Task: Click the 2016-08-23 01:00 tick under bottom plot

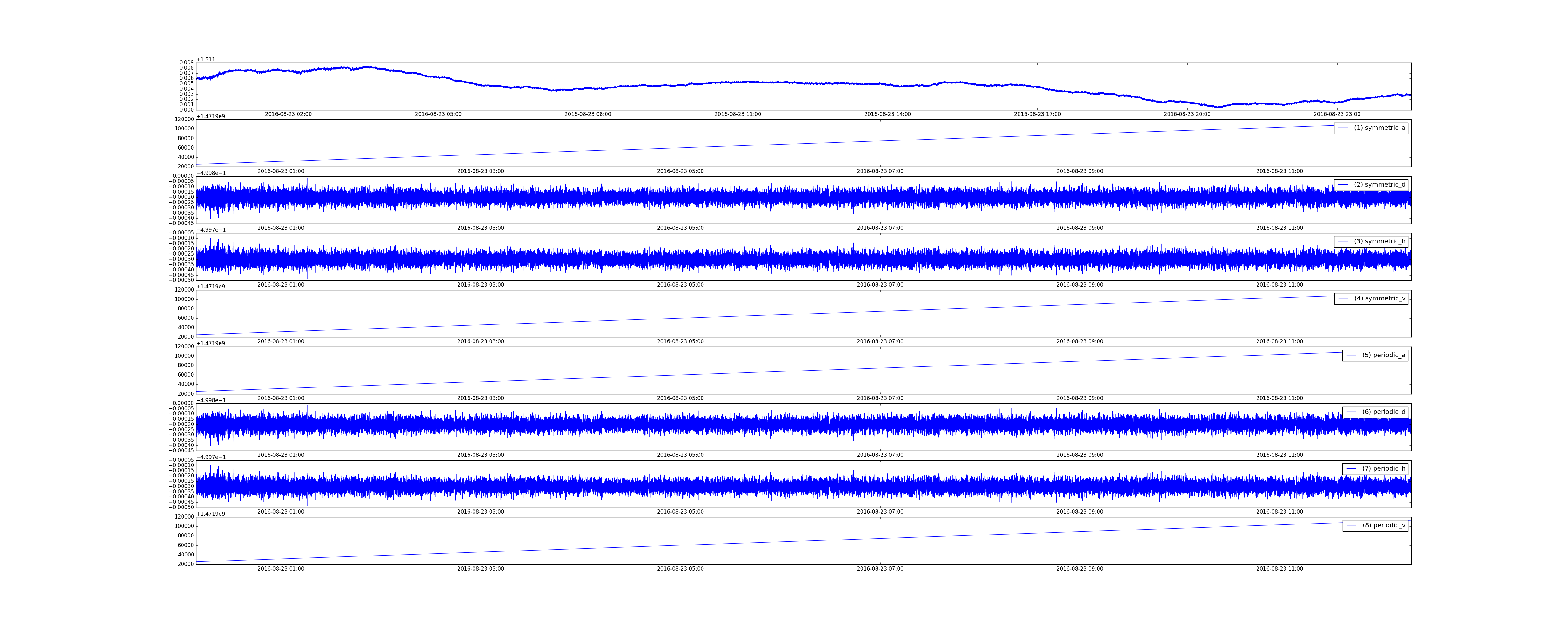Action: coord(281,569)
